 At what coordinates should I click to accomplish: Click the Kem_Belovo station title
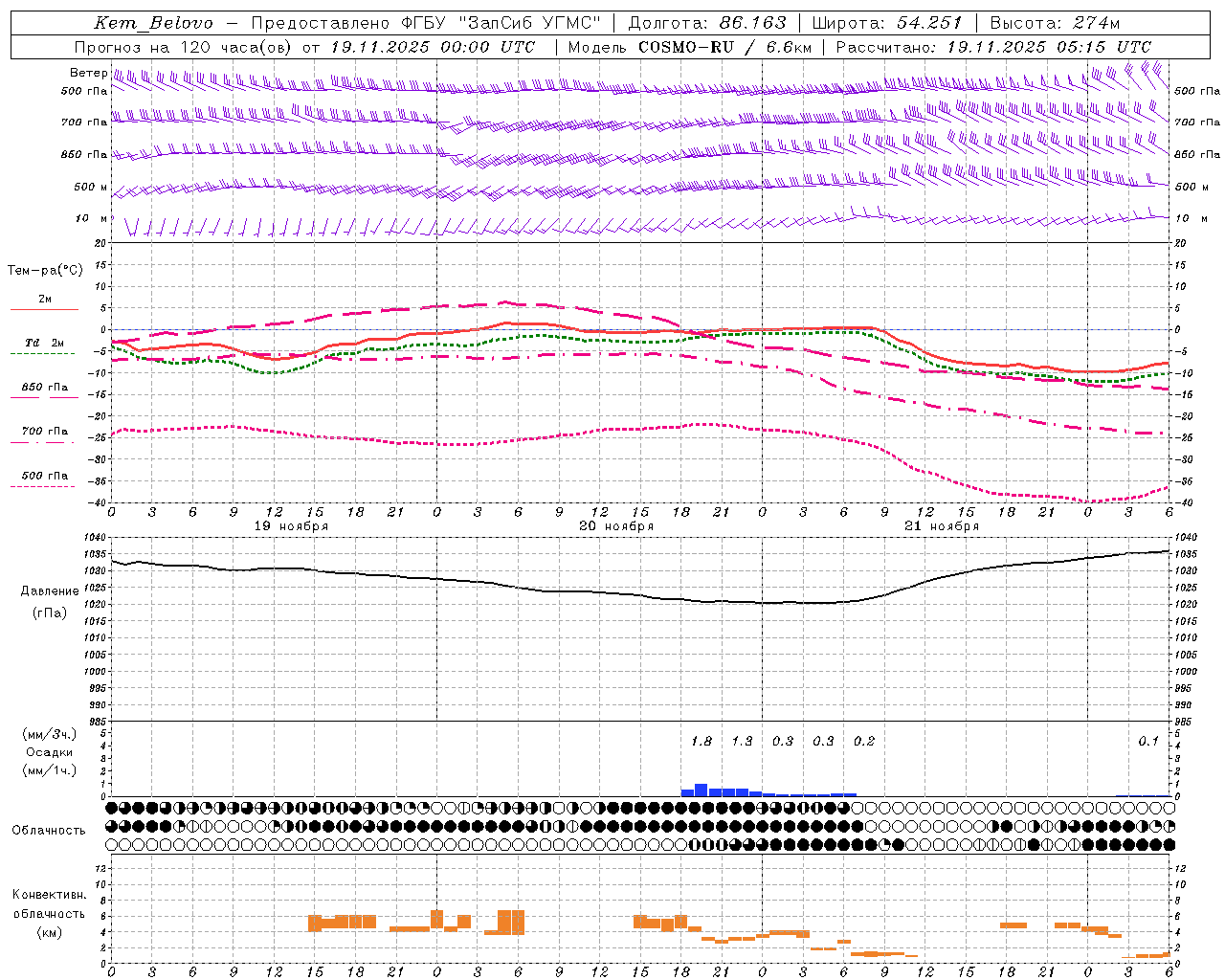pyautogui.click(x=154, y=23)
